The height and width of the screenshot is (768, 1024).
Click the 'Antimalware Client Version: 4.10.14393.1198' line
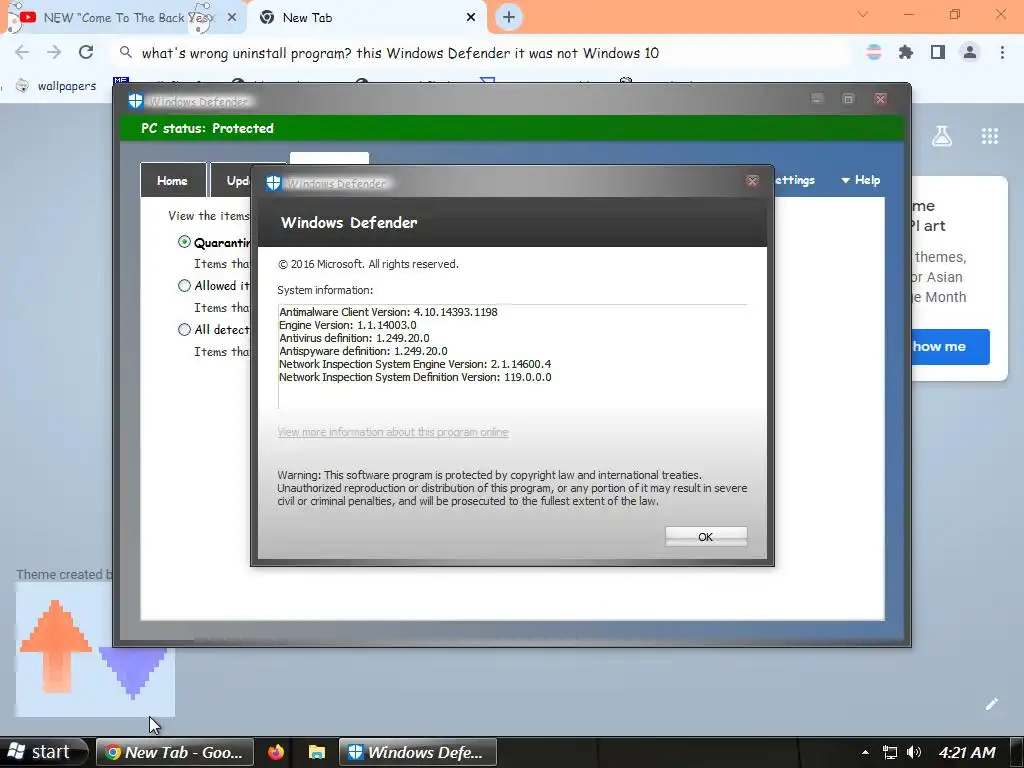pyautogui.click(x=388, y=312)
